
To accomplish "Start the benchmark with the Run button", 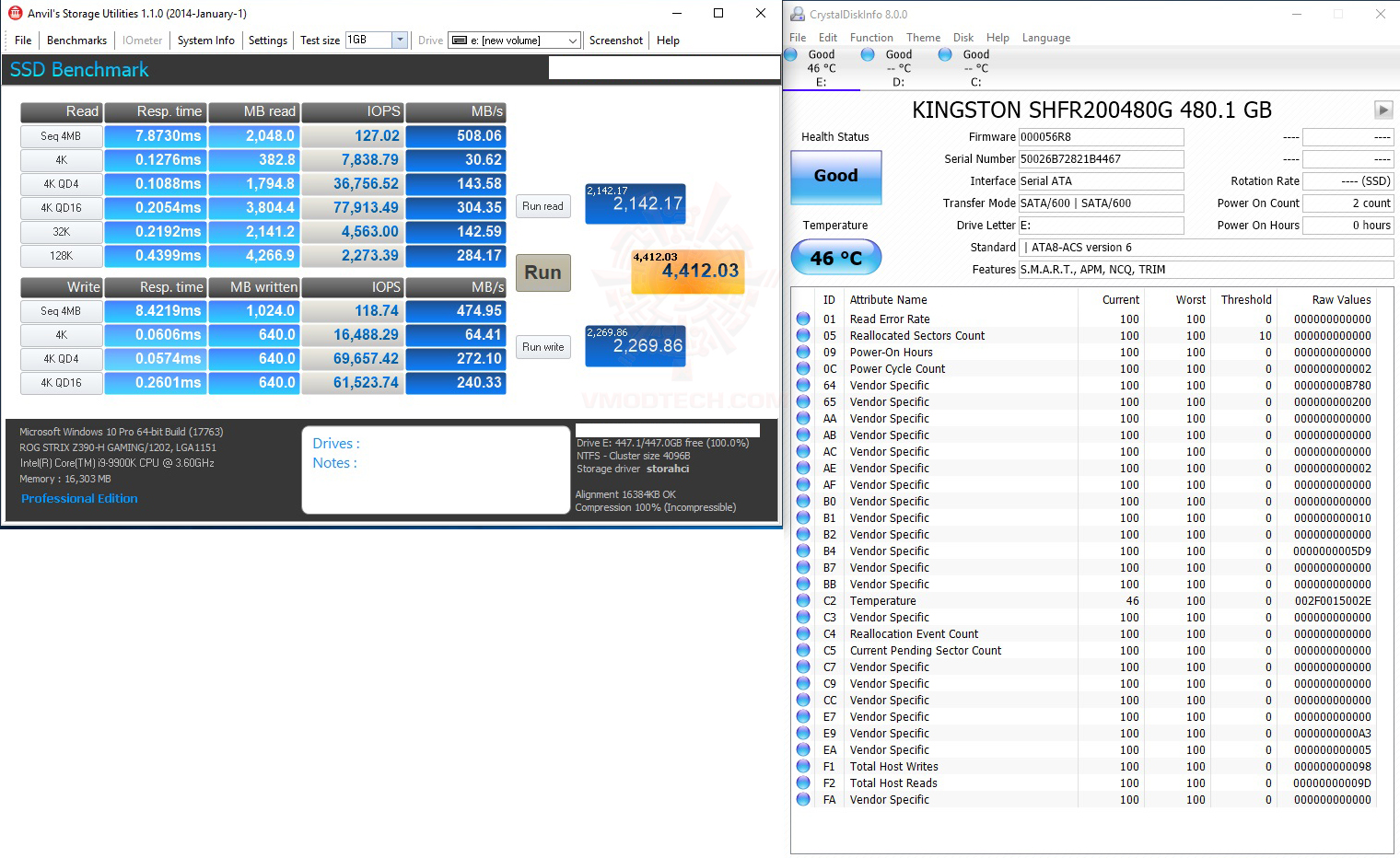I will pos(543,272).
